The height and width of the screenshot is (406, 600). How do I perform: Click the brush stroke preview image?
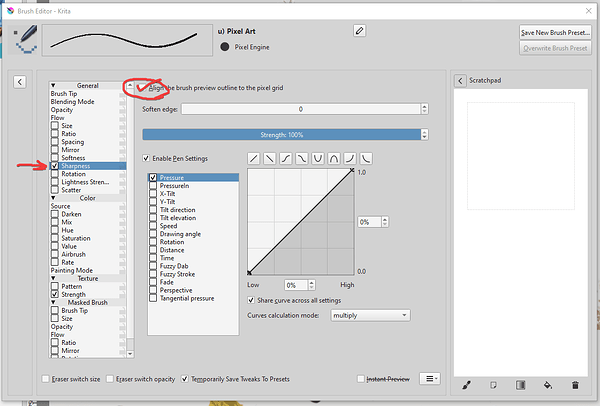point(127,41)
